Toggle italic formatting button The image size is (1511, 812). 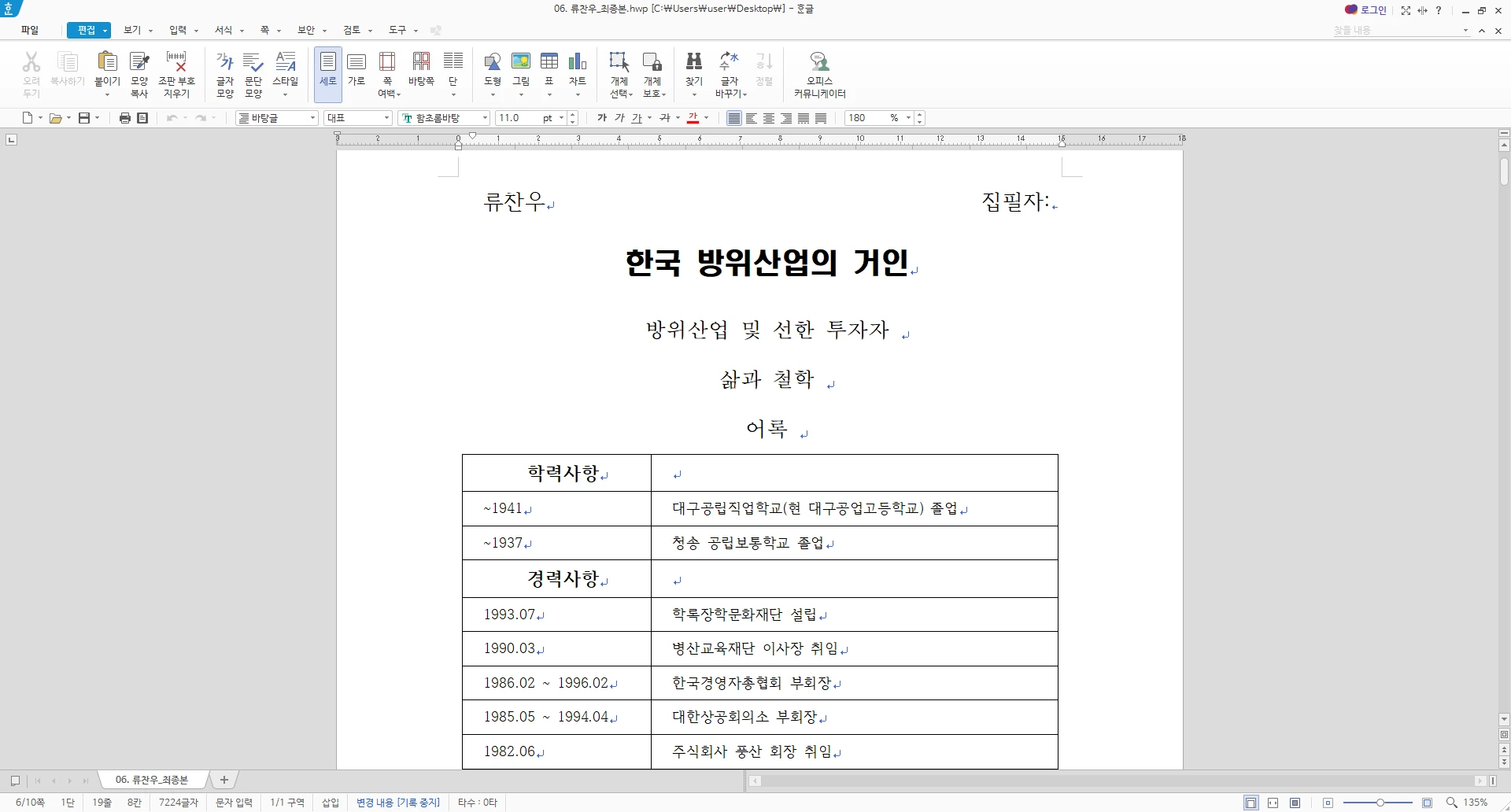point(619,118)
